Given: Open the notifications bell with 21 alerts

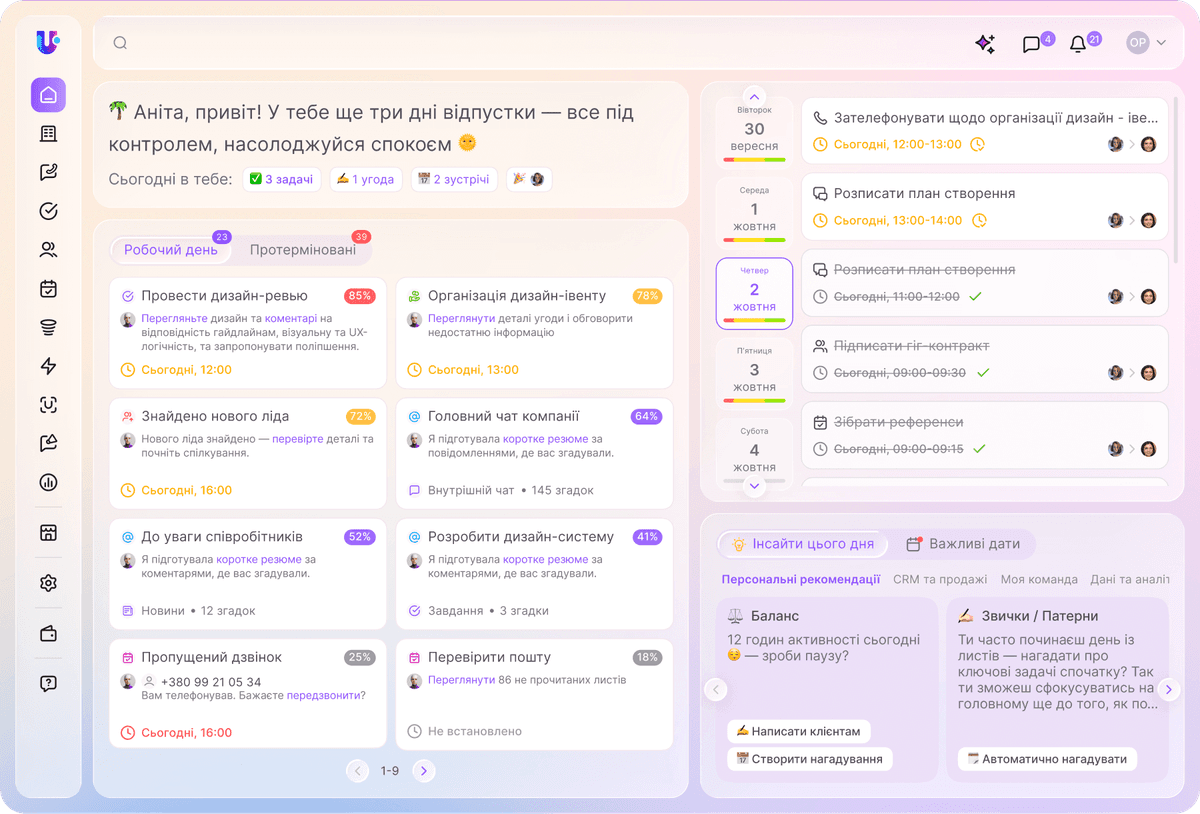Looking at the screenshot, I should coord(1078,43).
